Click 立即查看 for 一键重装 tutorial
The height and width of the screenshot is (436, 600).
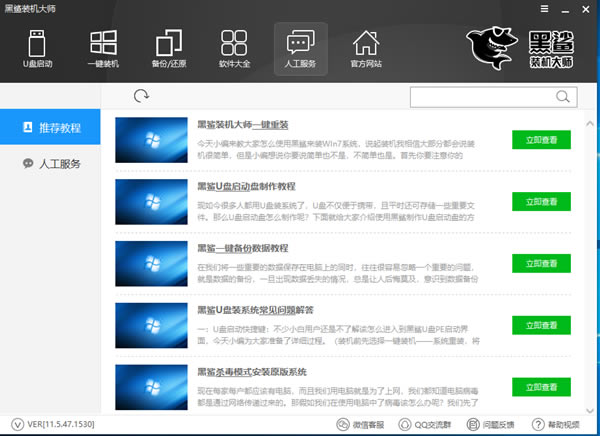(541, 140)
